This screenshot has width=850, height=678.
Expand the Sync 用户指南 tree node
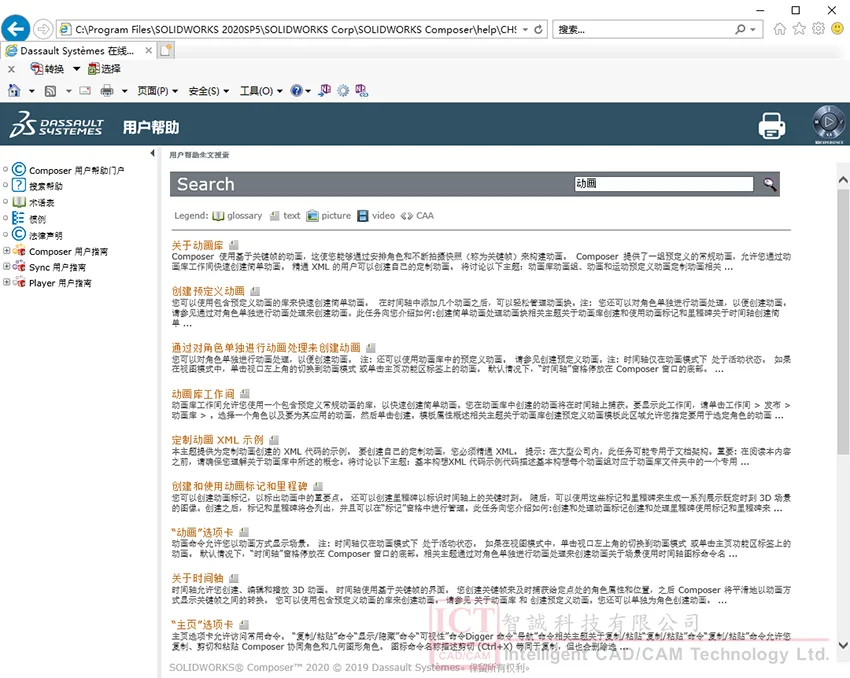[x=7, y=267]
